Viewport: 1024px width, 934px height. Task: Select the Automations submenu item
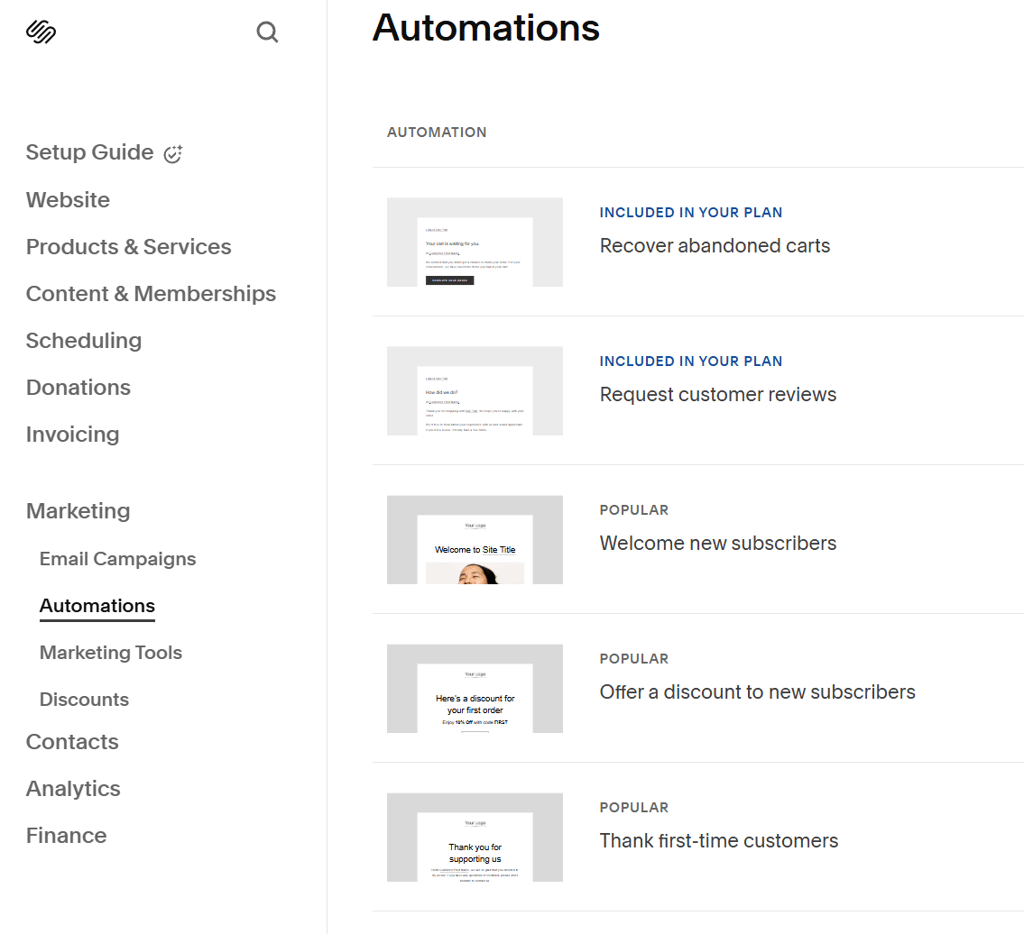[97, 605]
